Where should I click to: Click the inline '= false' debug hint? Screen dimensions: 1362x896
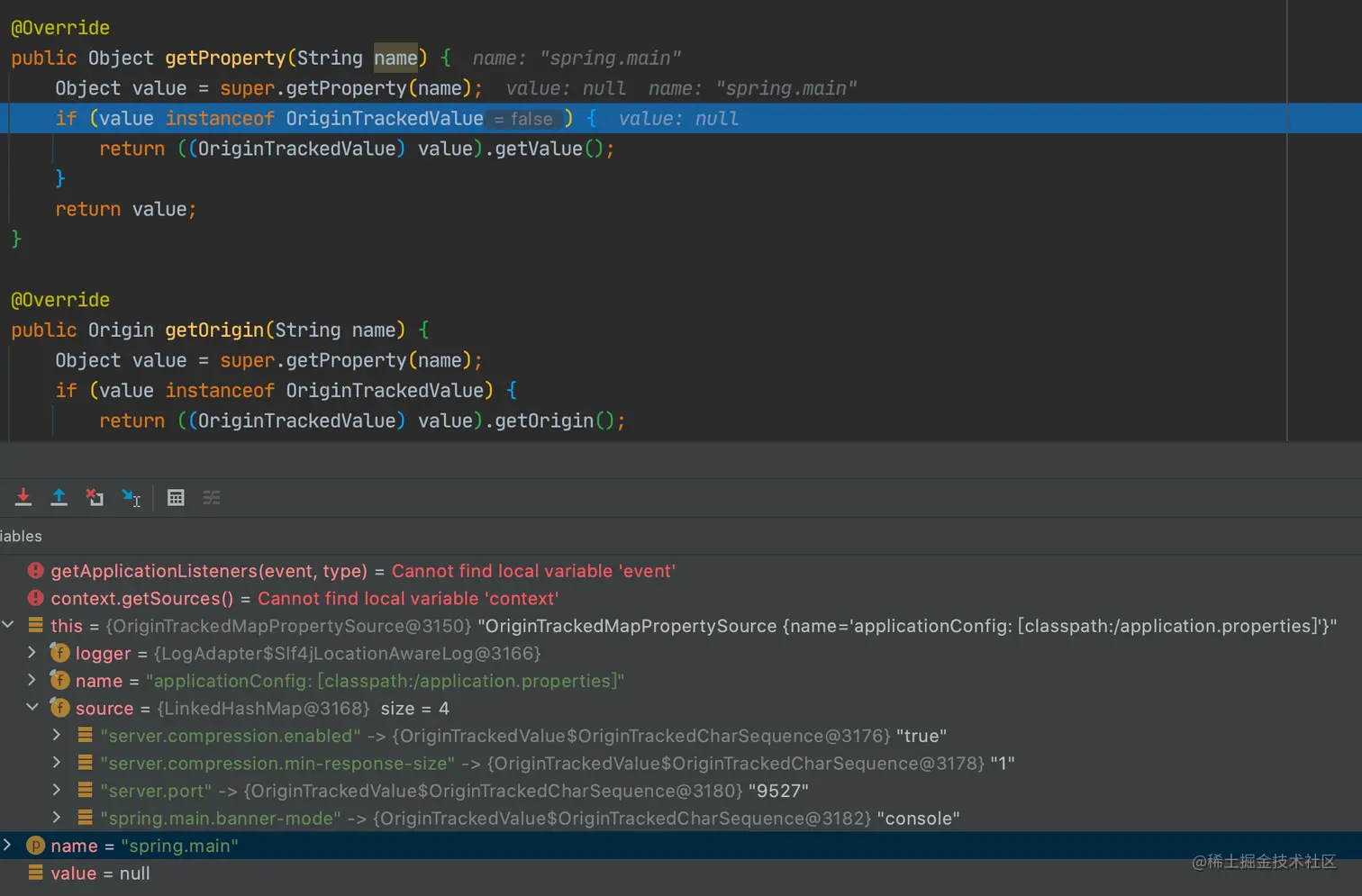click(x=523, y=119)
